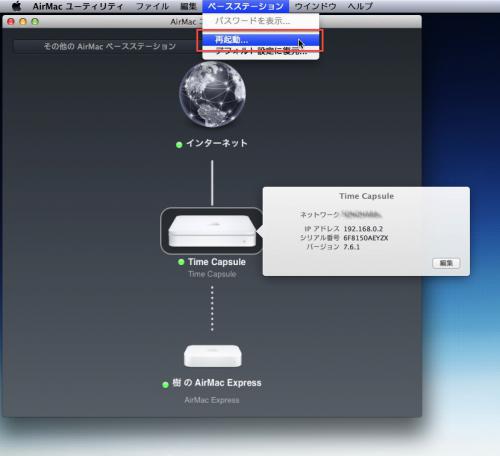Zoom the AirMac utility window

pos(35,22)
